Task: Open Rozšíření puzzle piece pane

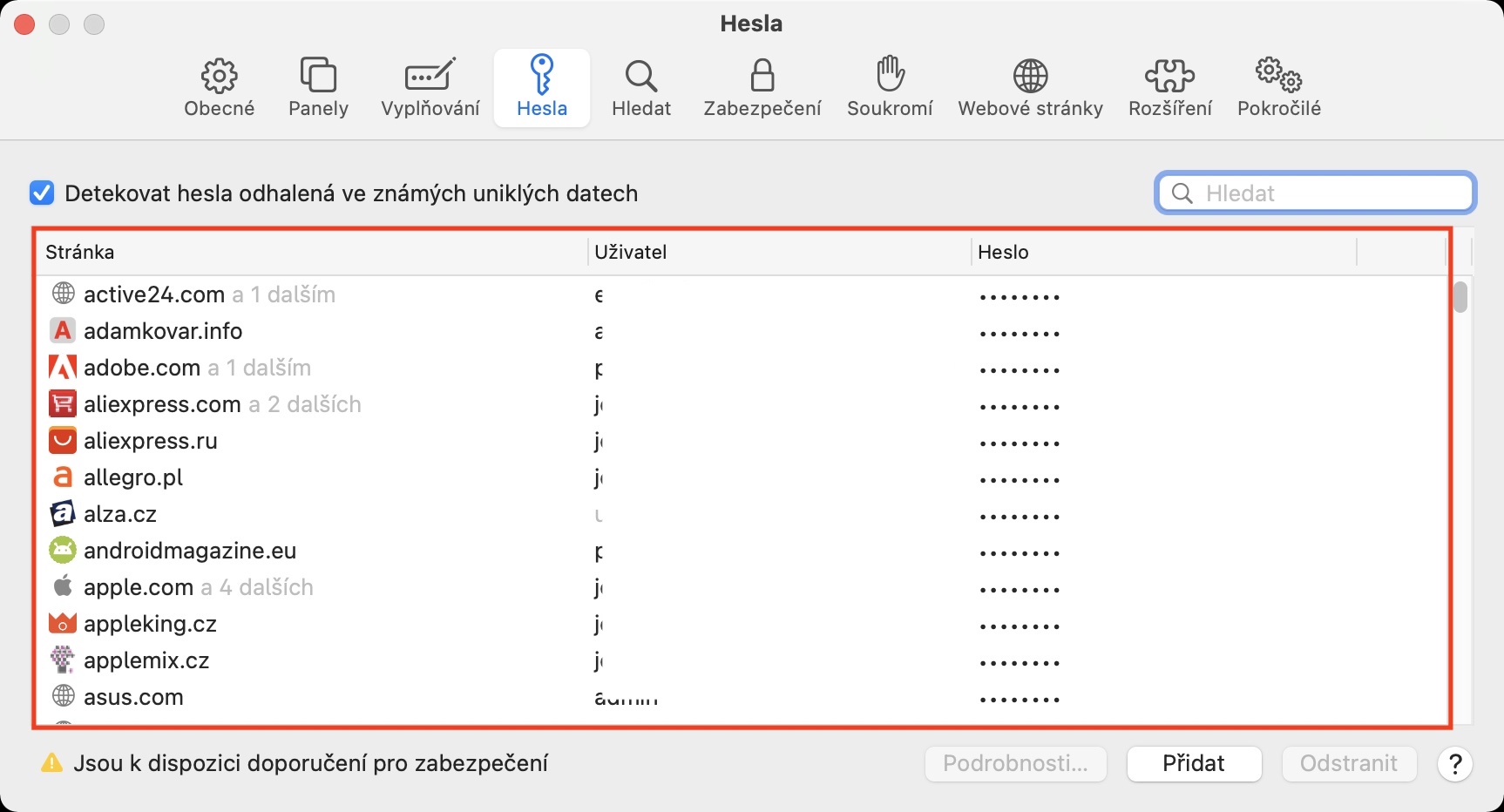Action: coord(1169,87)
